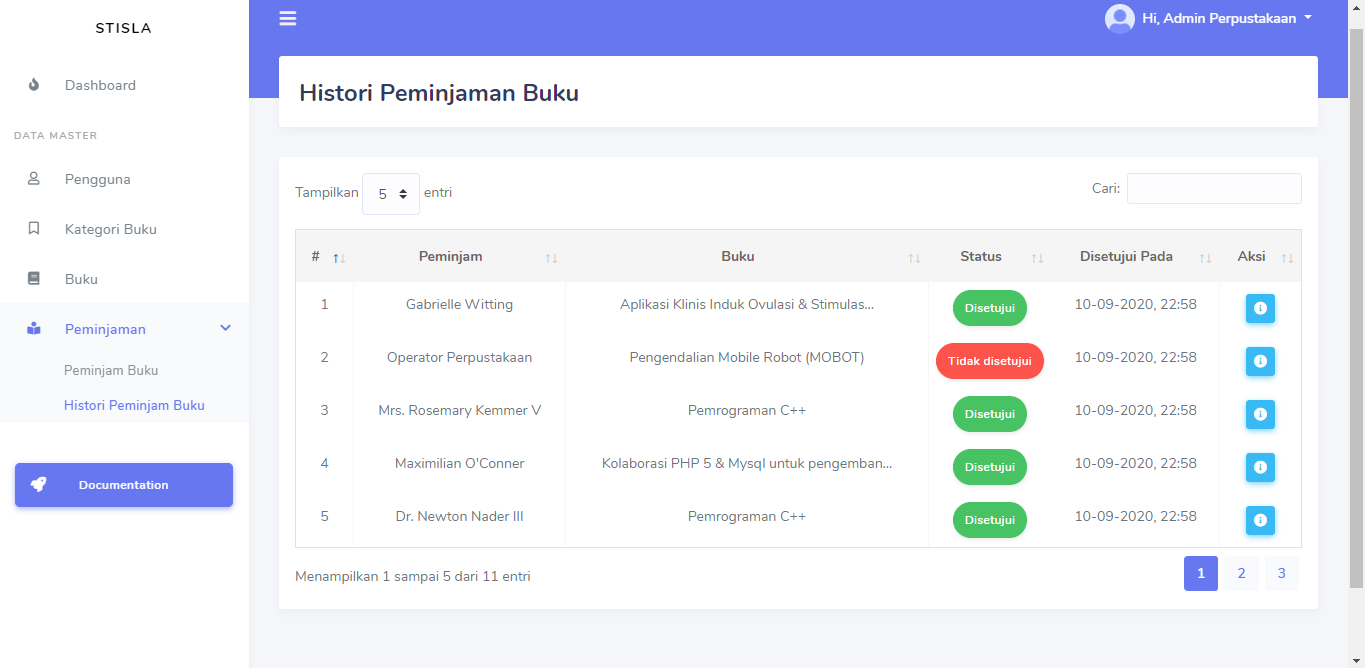Image resolution: width=1365 pixels, height=668 pixels.
Task: Select the Dashboard icon in sidebar
Action: pos(33,85)
